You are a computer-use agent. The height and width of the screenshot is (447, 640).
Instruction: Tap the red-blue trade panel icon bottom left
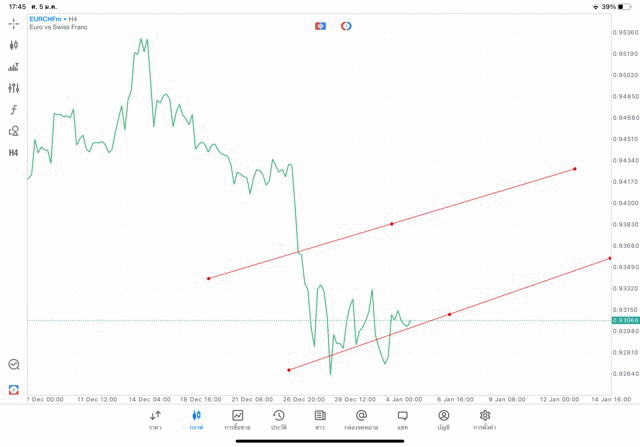click(x=14, y=389)
